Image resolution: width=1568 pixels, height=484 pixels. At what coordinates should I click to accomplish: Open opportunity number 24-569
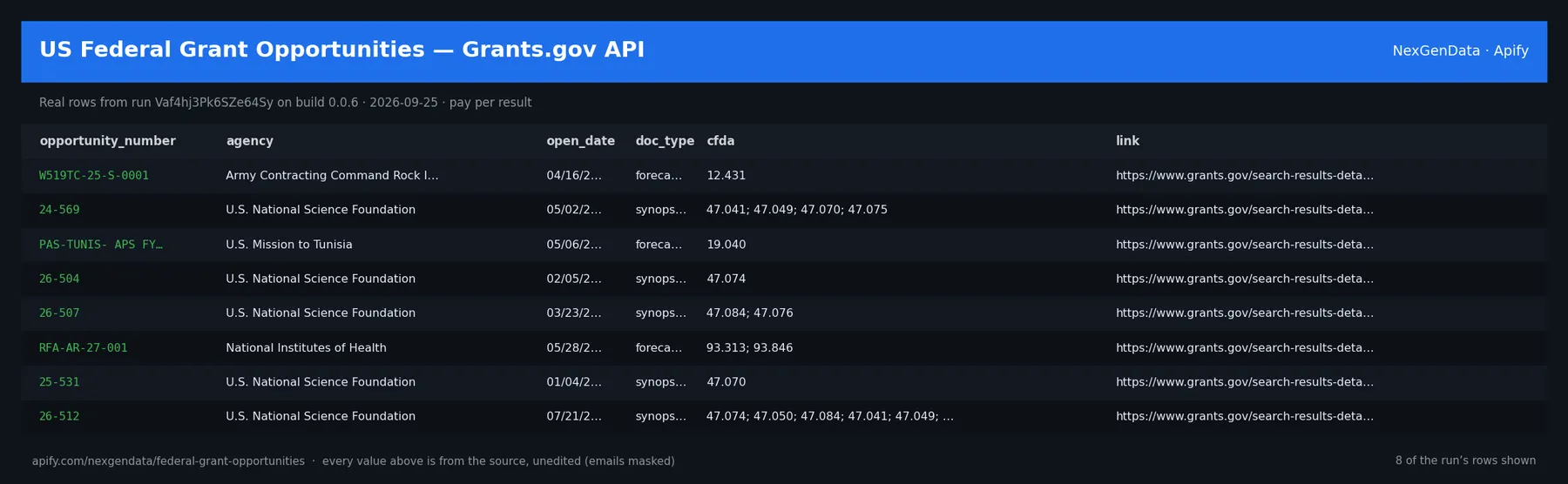[x=59, y=210]
